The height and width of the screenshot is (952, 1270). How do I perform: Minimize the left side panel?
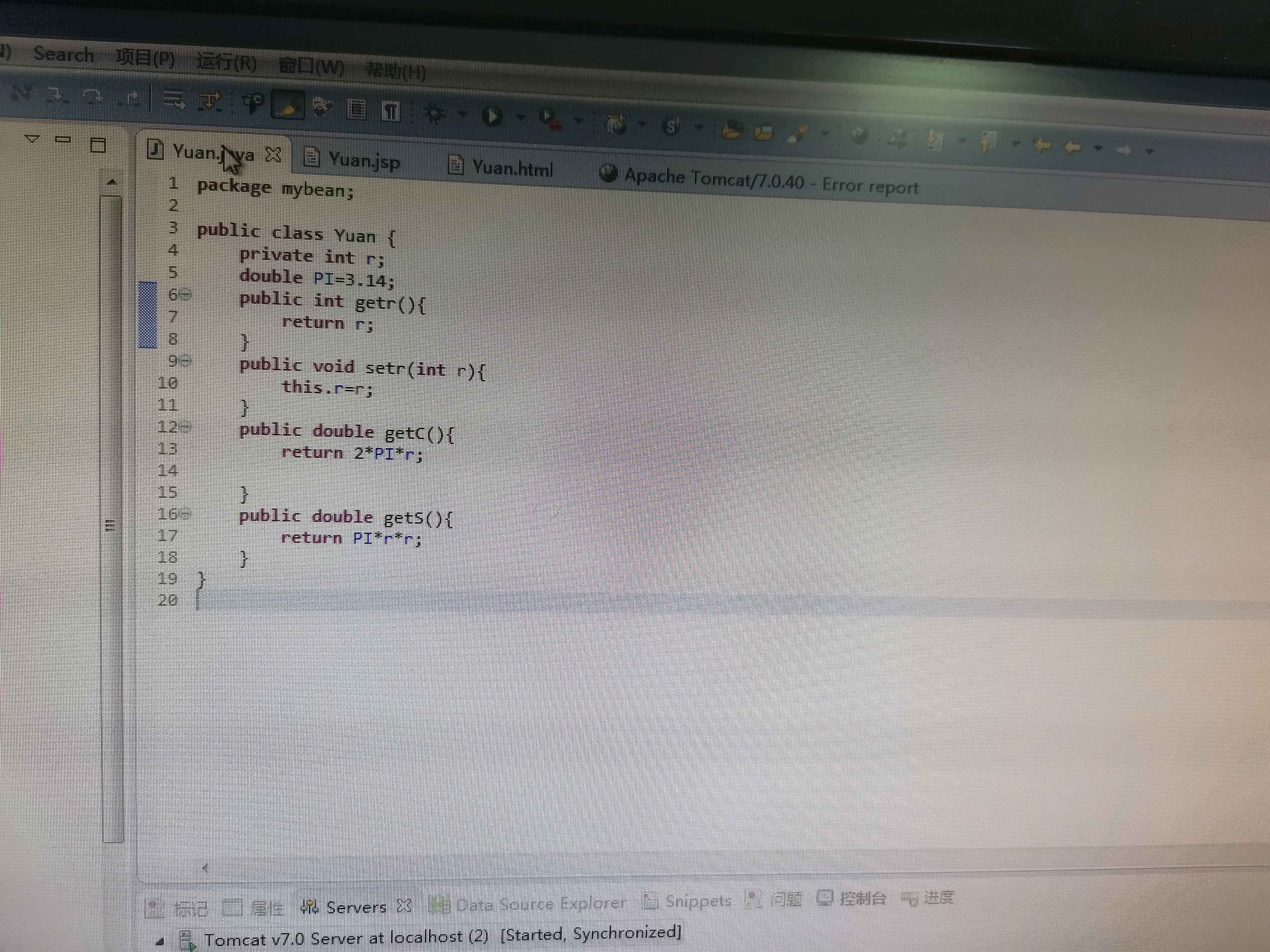click(x=63, y=139)
